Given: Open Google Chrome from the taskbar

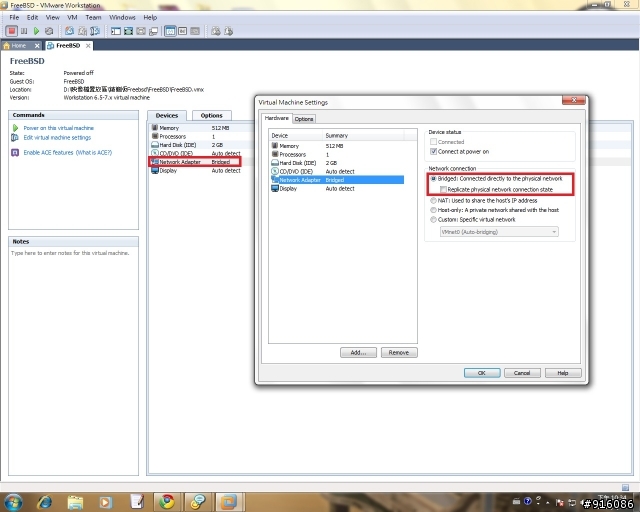Looking at the screenshot, I should coord(167,502).
